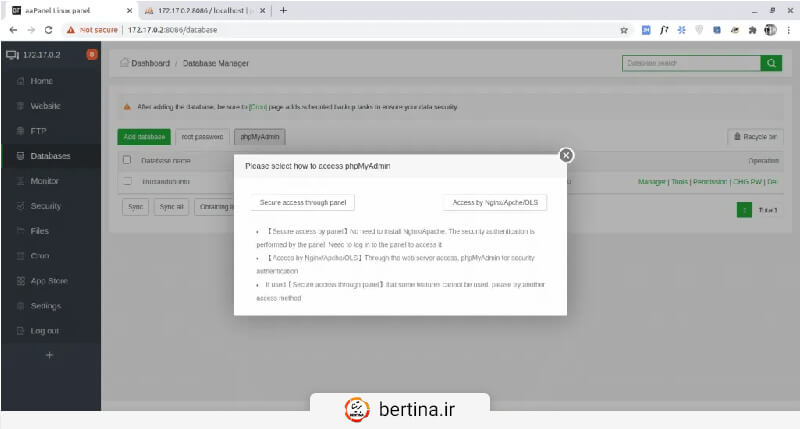The image size is (800, 429).
Task: Toggle the checkbox of the first database row
Action: tap(127, 181)
